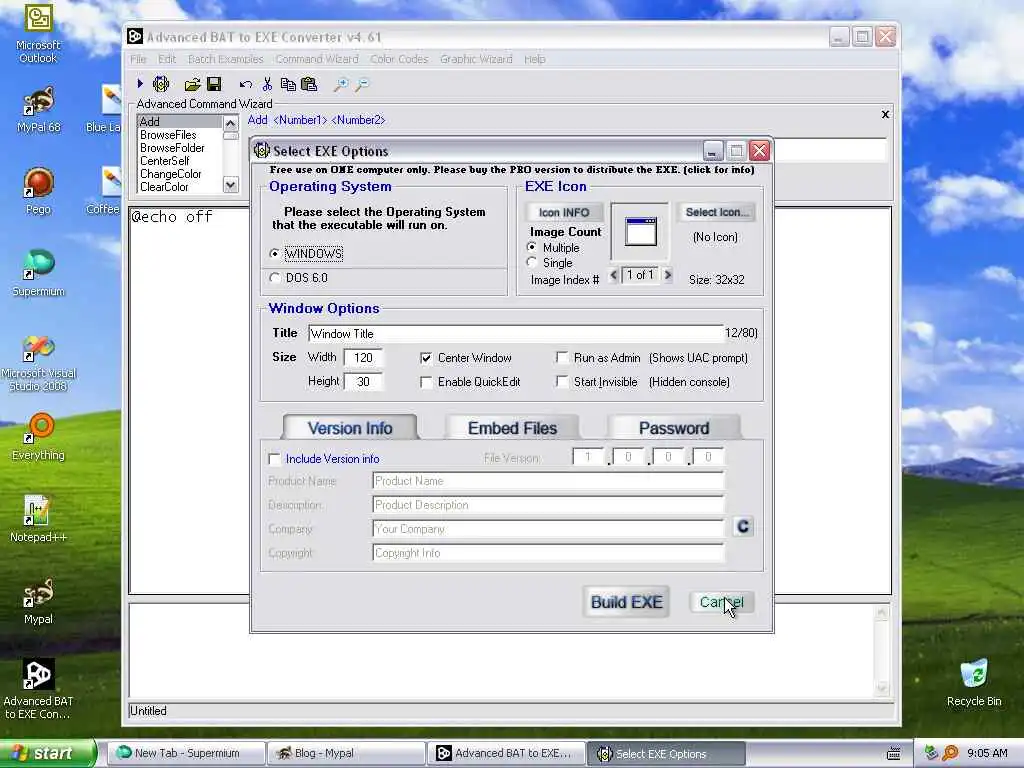Click the Microsoft Outlook desktop icon
Viewport: 1024px width, 768px height.
click(38, 34)
